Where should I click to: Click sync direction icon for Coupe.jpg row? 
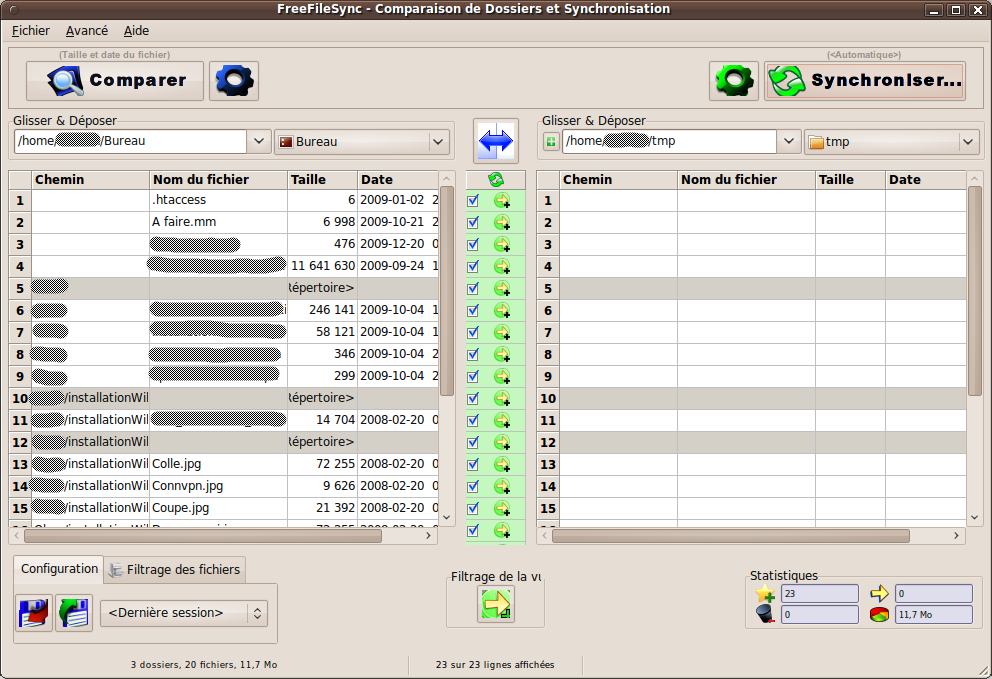click(x=502, y=508)
